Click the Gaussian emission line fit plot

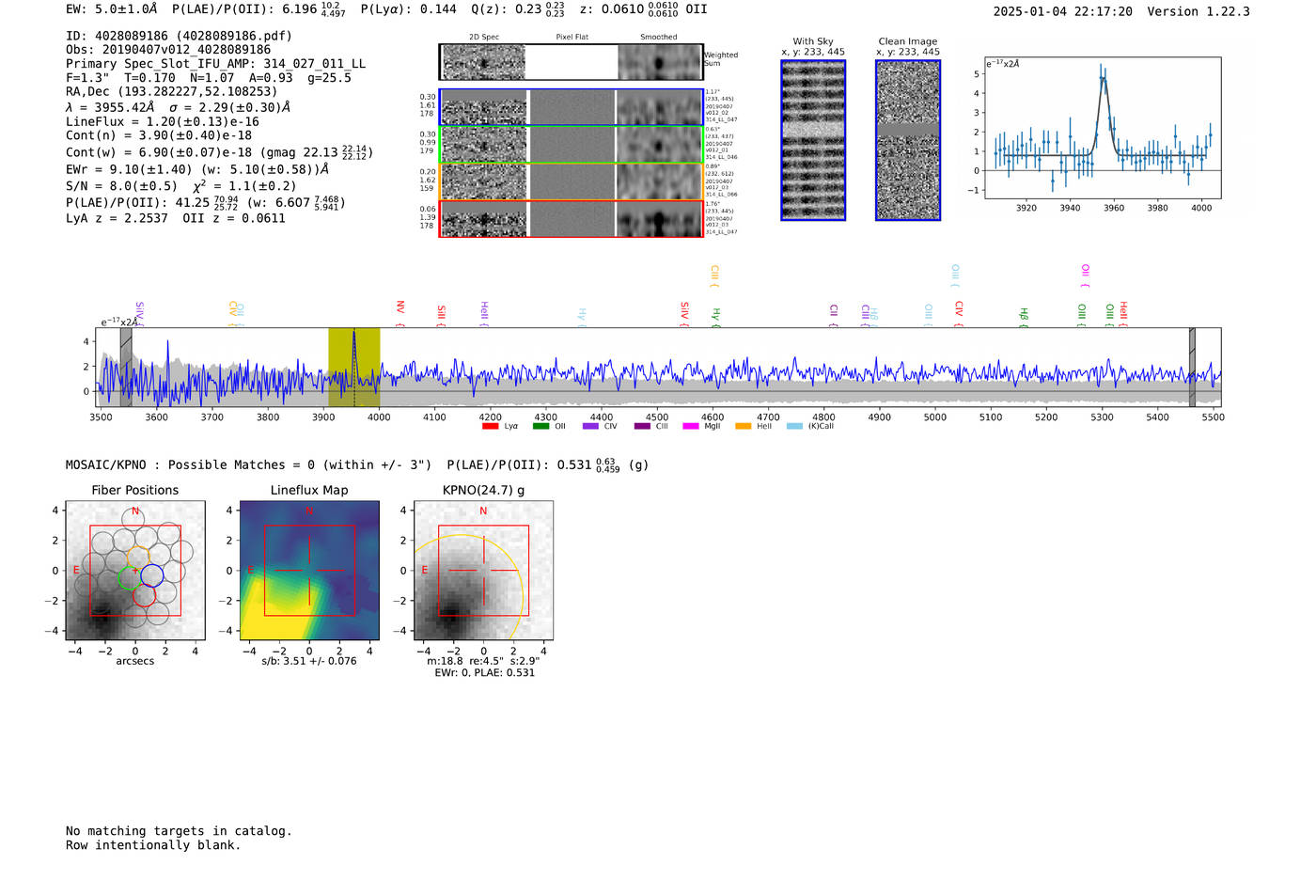[x=1103, y=129]
